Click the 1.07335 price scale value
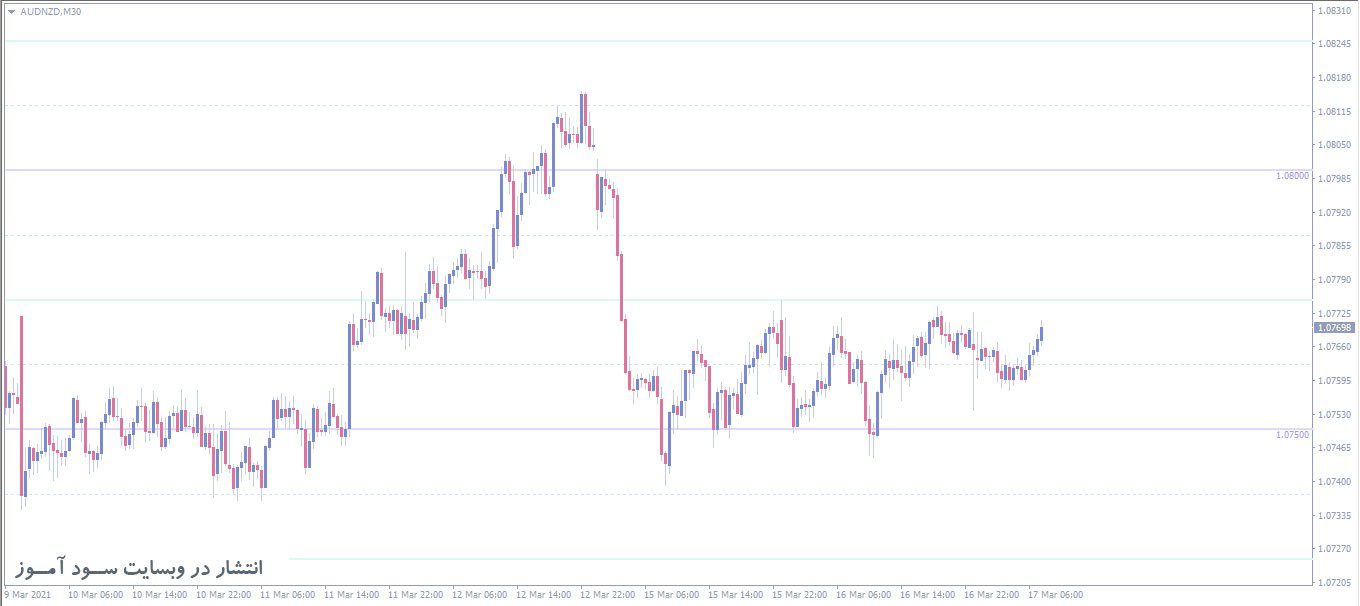Viewport: 1360px width, 606px height. [x=1335, y=515]
